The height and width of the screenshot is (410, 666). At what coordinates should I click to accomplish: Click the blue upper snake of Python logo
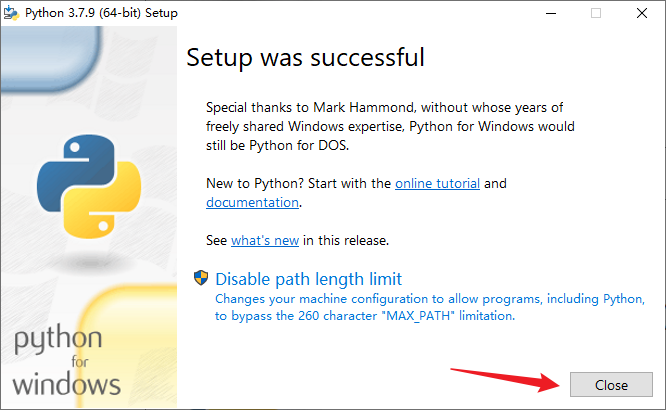coord(76,170)
